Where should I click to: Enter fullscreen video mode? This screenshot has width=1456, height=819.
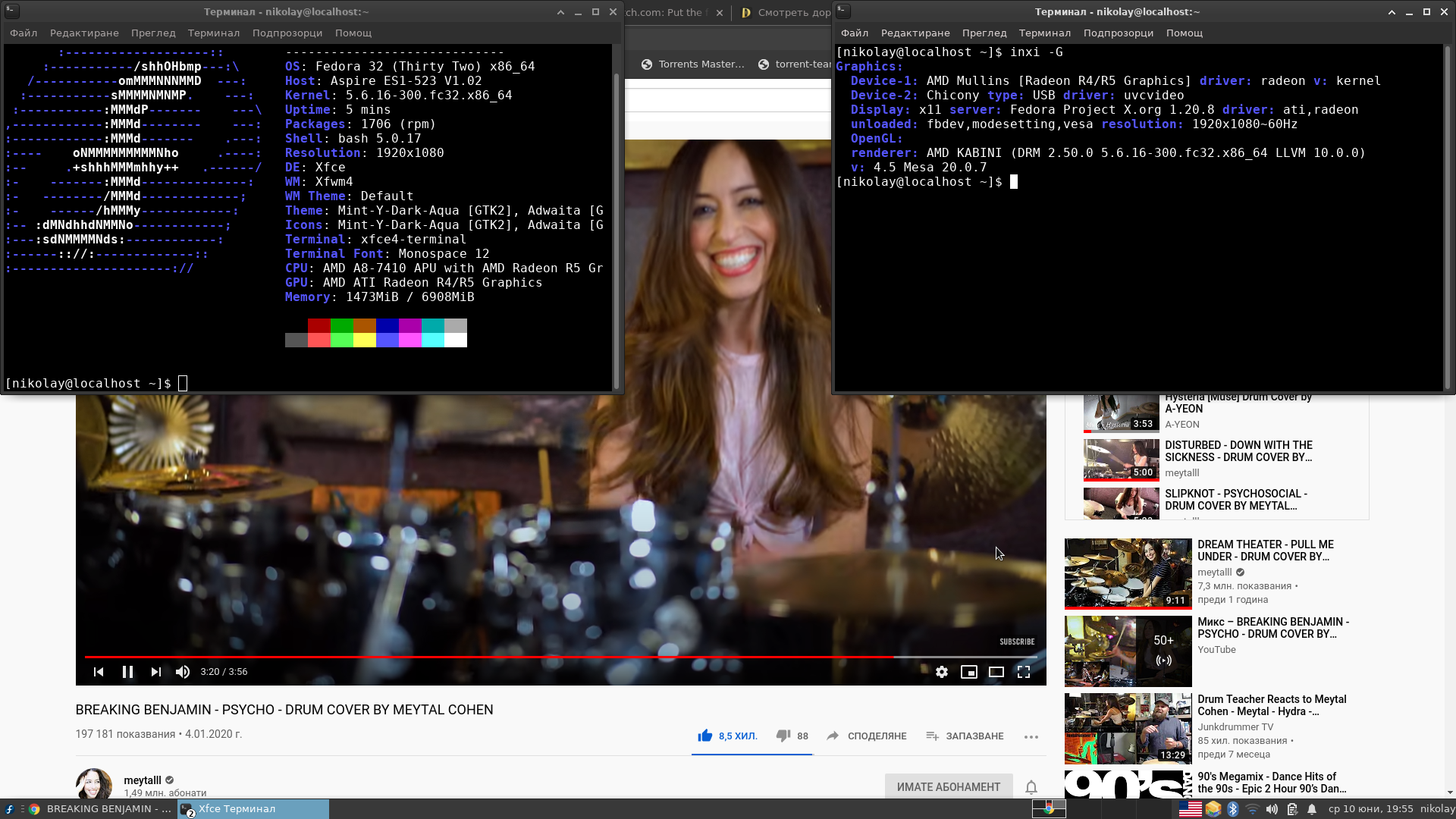(1023, 672)
